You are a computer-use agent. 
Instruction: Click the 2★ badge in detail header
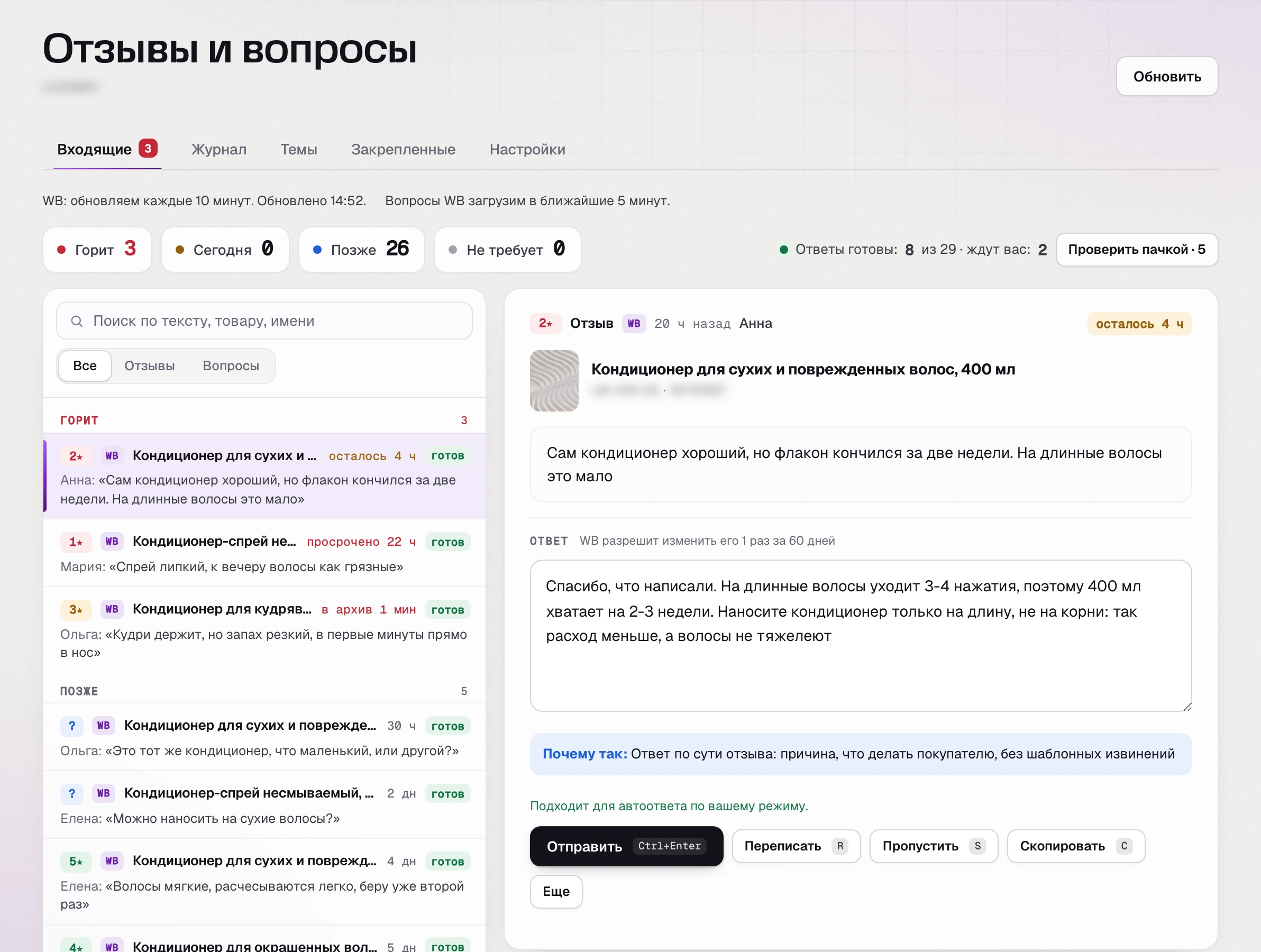click(545, 323)
